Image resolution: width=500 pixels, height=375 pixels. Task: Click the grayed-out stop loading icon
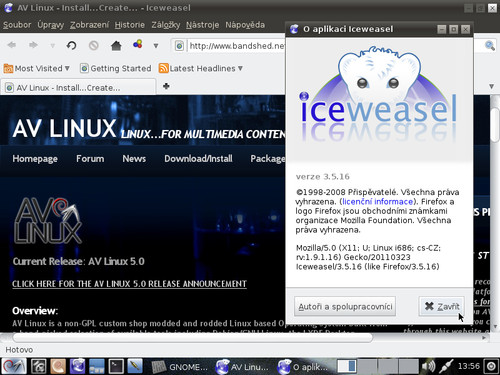point(94,45)
